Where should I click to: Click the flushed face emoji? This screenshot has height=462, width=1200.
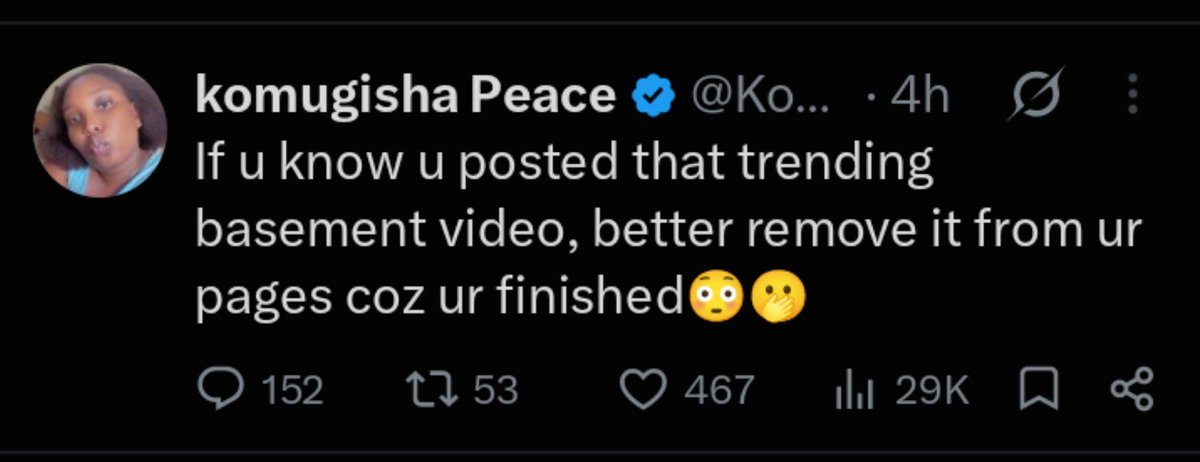716,296
